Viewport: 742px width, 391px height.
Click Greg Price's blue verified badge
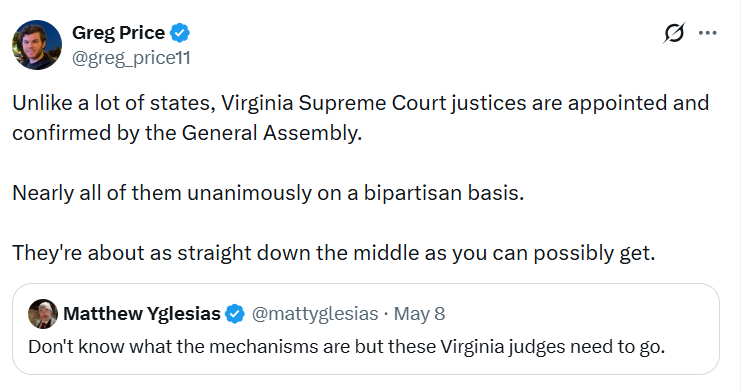click(x=180, y=33)
